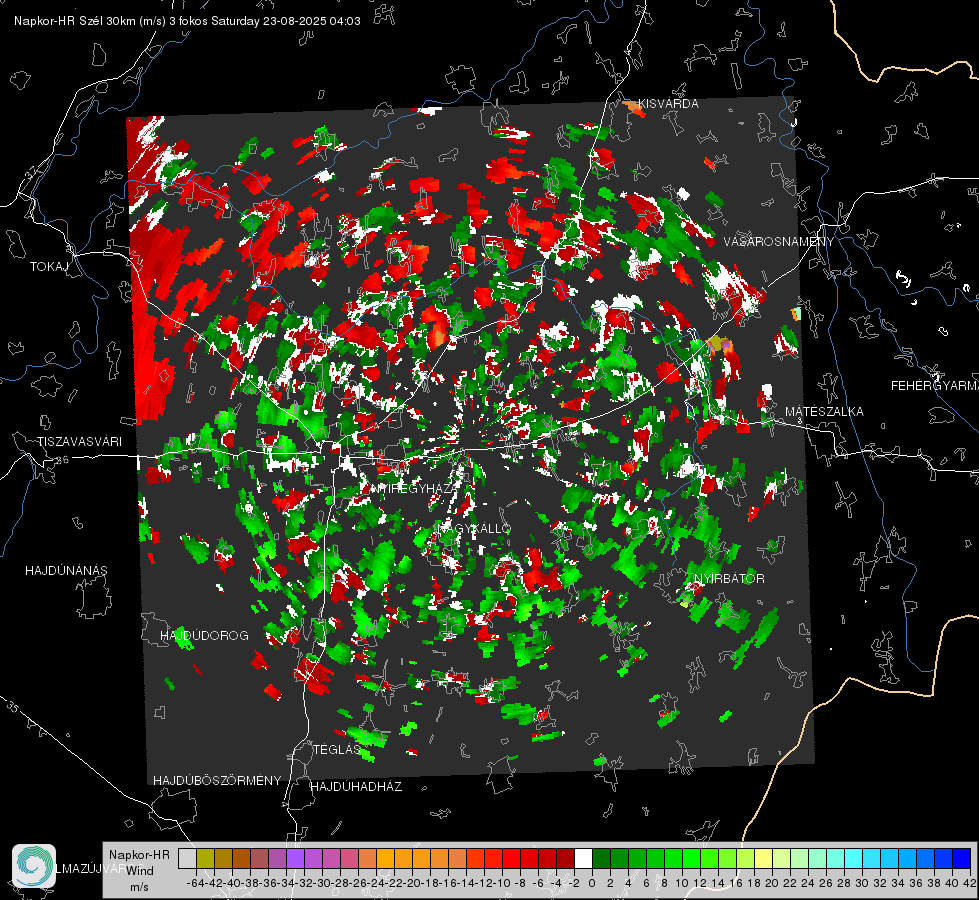Select the HAJDÚHADHÁZ city label
The height and width of the screenshot is (900, 979).
click(356, 787)
